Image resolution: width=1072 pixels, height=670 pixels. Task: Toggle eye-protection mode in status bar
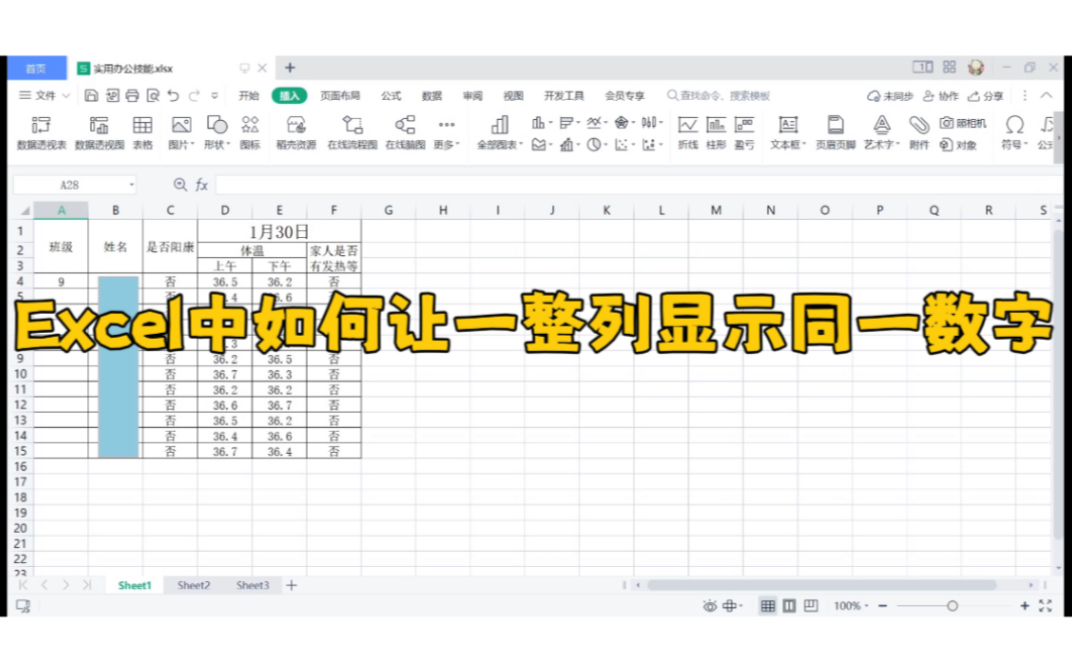pos(710,606)
